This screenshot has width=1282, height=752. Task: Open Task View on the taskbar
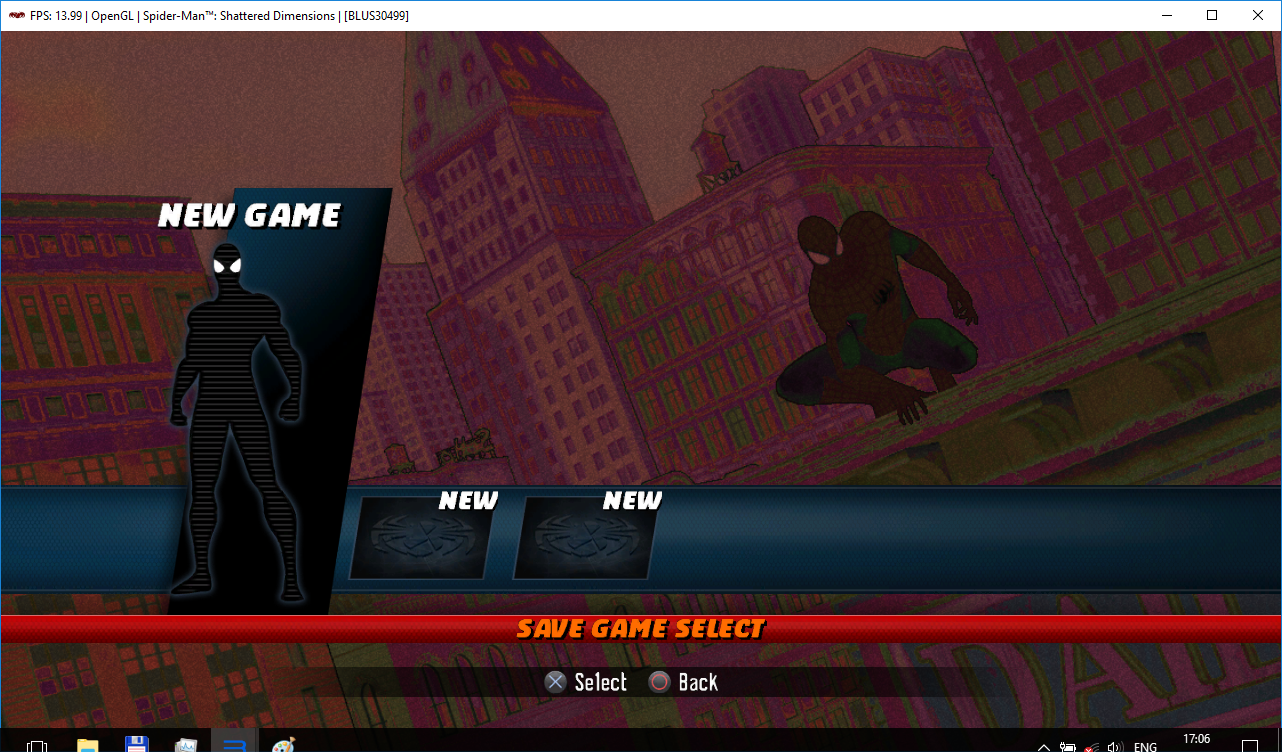pyautogui.click(x=37, y=745)
